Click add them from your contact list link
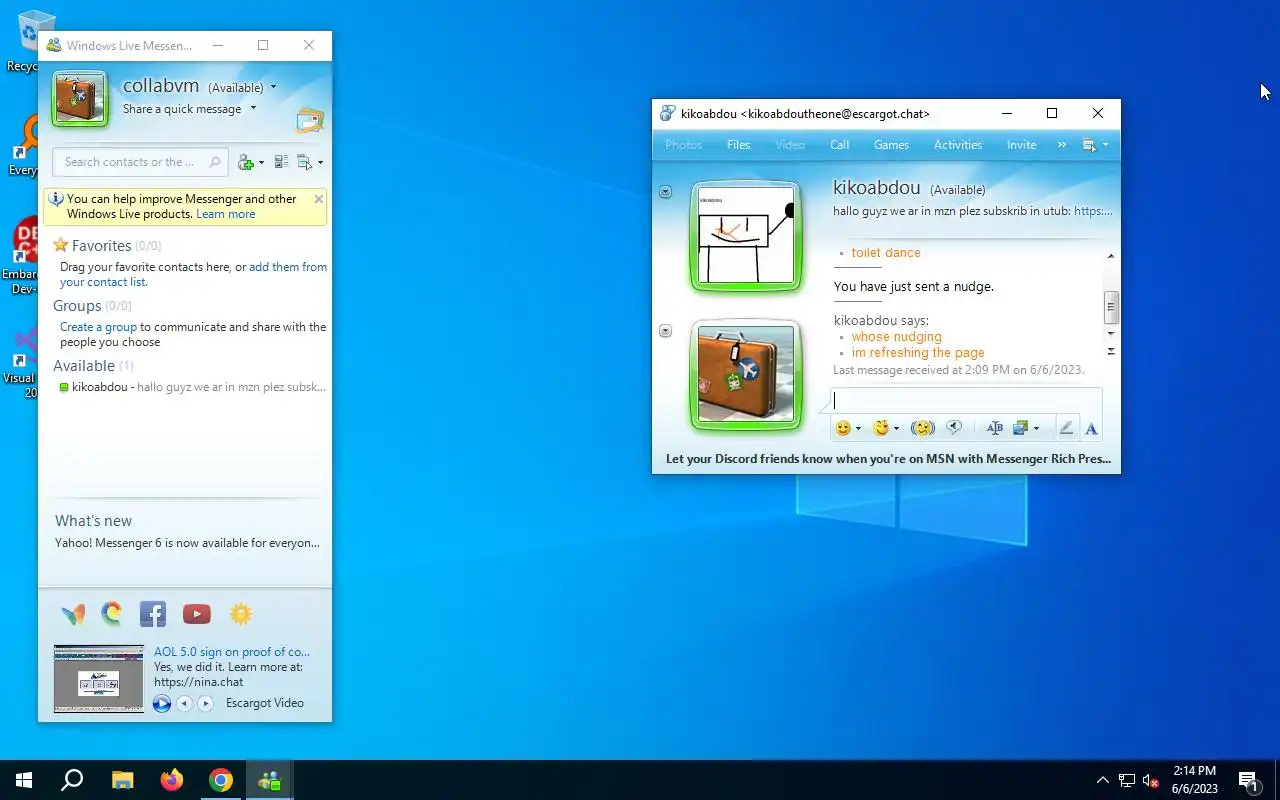 point(193,274)
